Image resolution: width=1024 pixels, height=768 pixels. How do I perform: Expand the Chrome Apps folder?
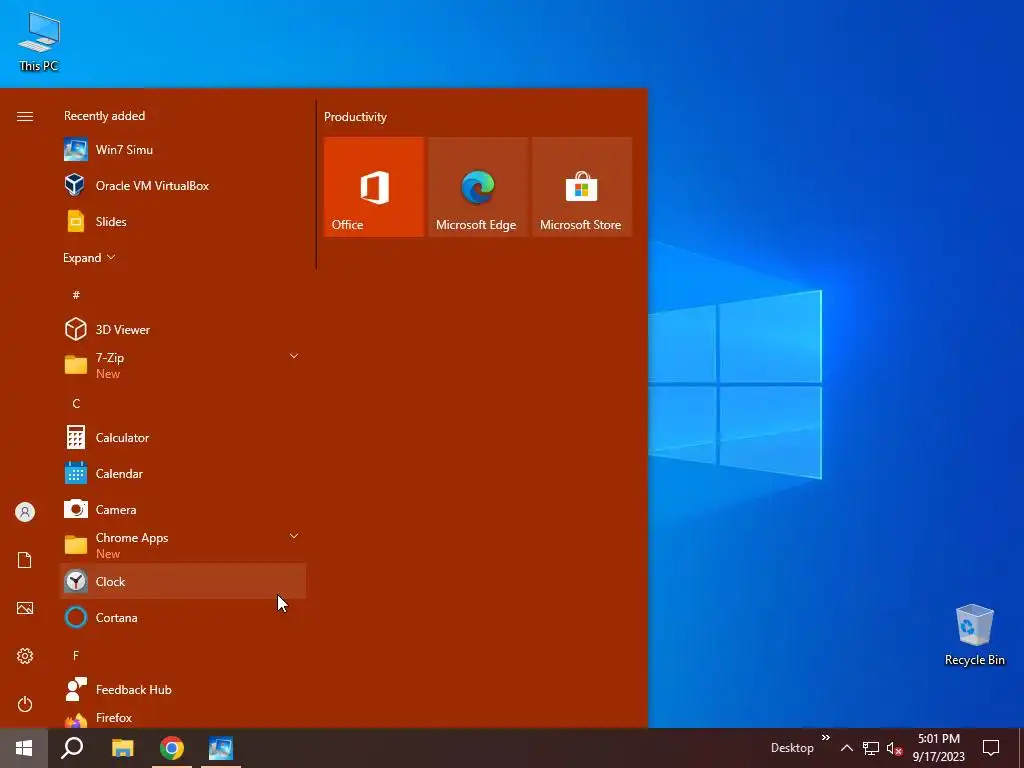pos(183,545)
